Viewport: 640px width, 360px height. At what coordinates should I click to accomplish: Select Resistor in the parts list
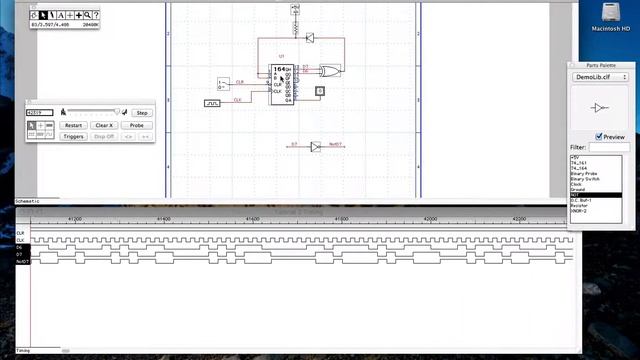pyautogui.click(x=596, y=206)
